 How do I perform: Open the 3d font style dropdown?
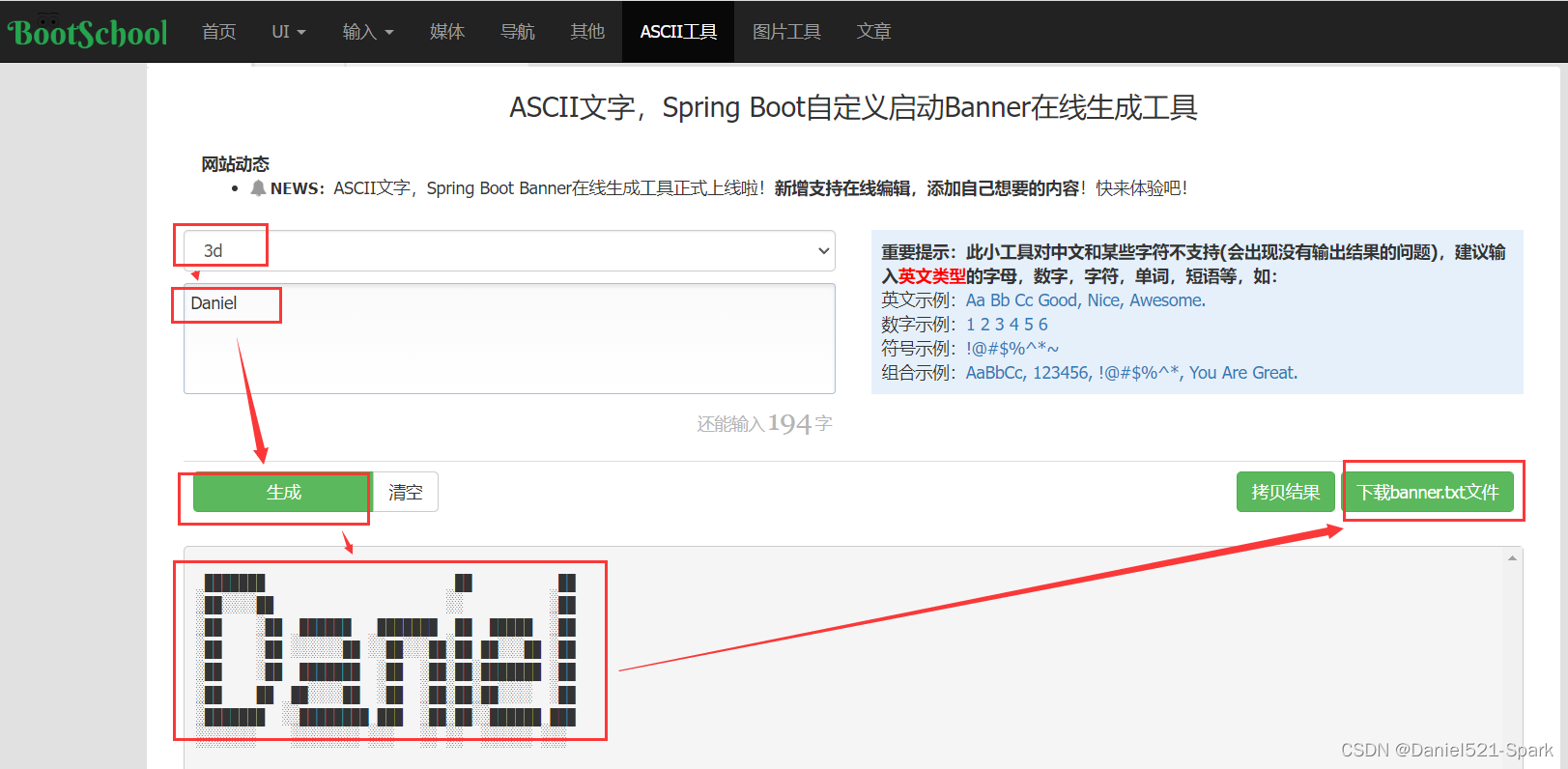(x=509, y=250)
